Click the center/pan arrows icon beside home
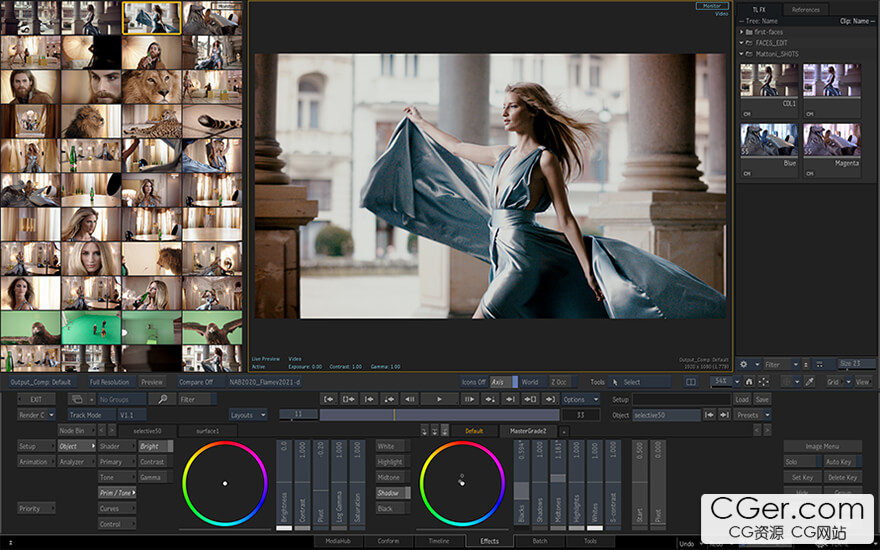 [x=763, y=382]
